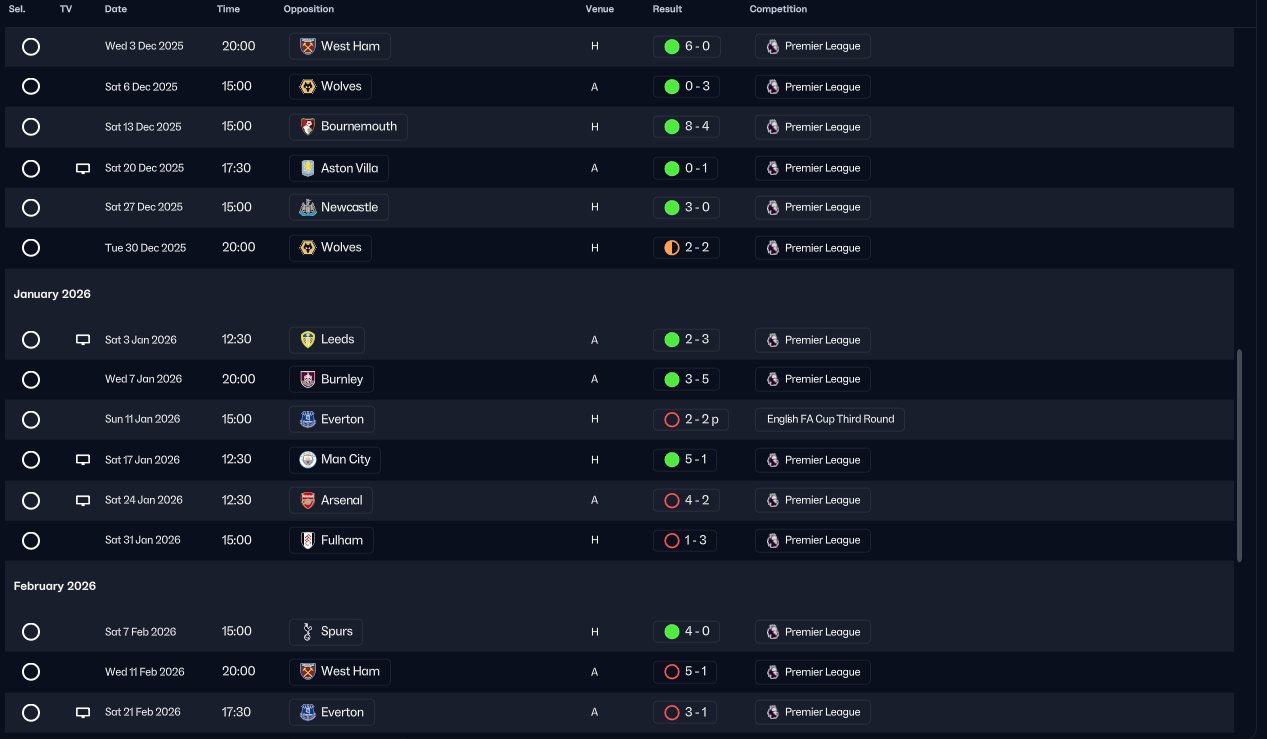Click the West Ham club badge icon
Viewport: 1267px width, 739px height.
click(308, 46)
